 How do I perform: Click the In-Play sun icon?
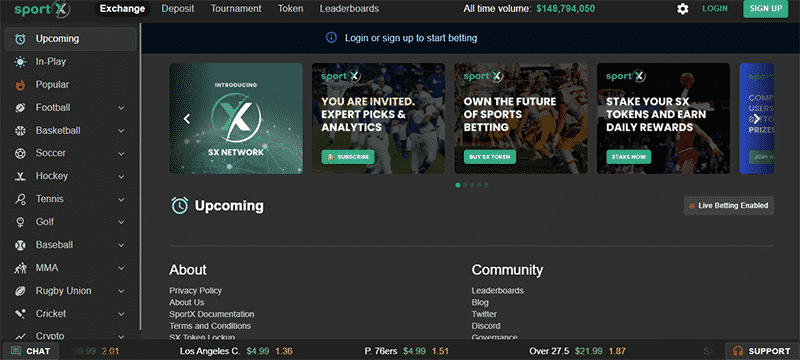tap(20, 62)
